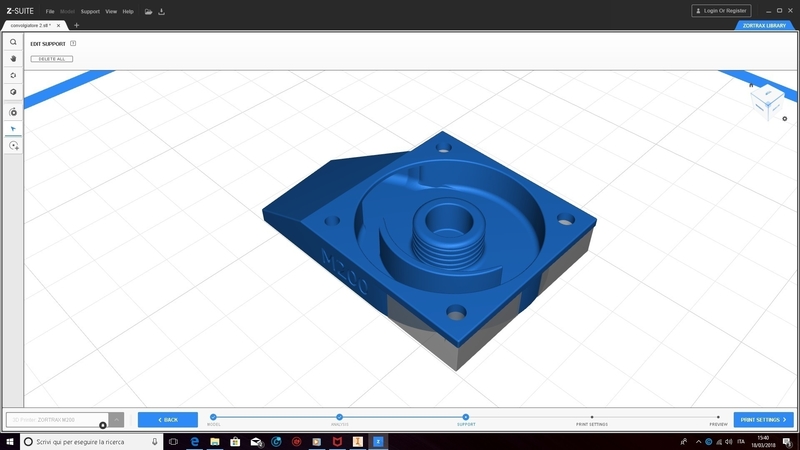Select the add support point tool

tap(14, 146)
